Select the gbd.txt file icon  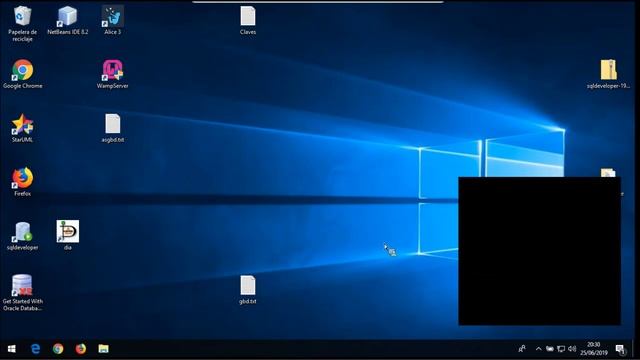[x=248, y=290]
